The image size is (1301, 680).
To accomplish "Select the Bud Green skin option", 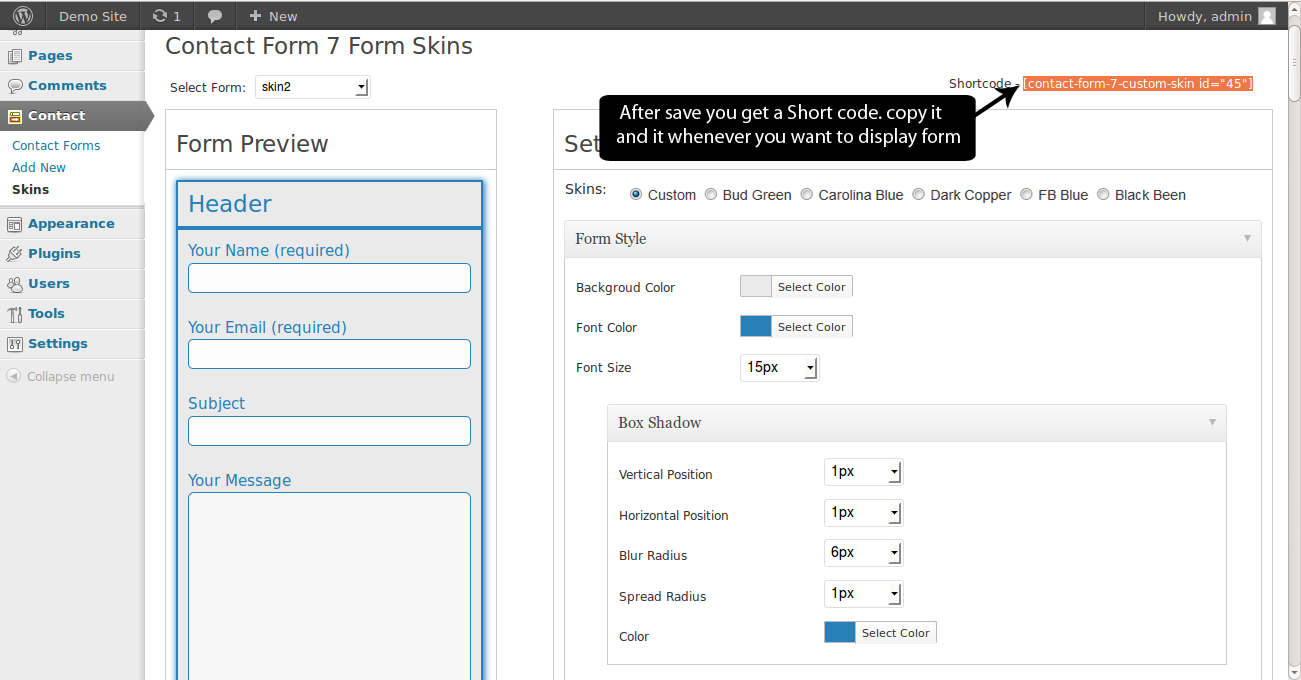I will pos(711,195).
